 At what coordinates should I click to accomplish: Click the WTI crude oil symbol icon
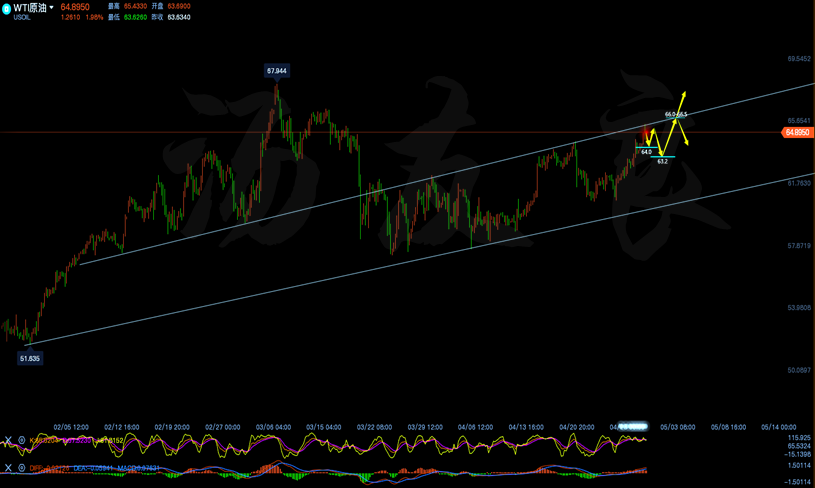coord(7,8)
